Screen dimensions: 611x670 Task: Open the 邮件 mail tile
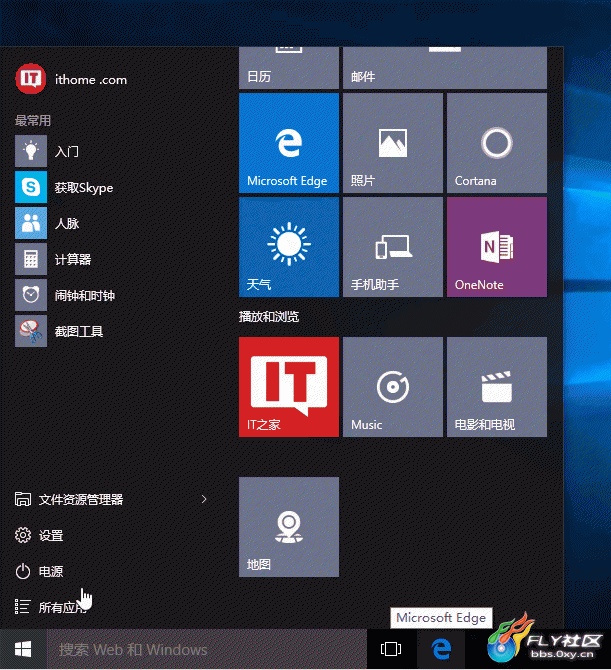[x=445, y=68]
